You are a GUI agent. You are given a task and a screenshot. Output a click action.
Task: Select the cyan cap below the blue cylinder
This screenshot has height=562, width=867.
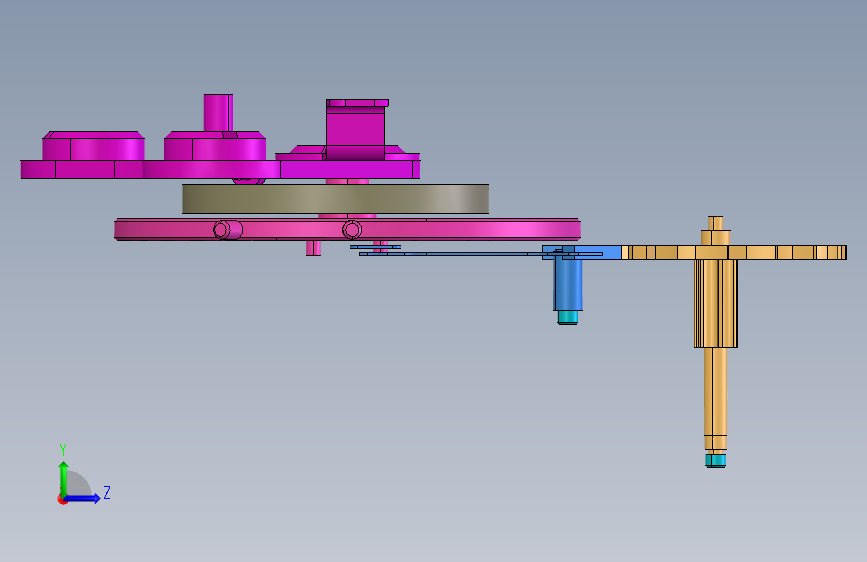pyautogui.click(x=567, y=318)
